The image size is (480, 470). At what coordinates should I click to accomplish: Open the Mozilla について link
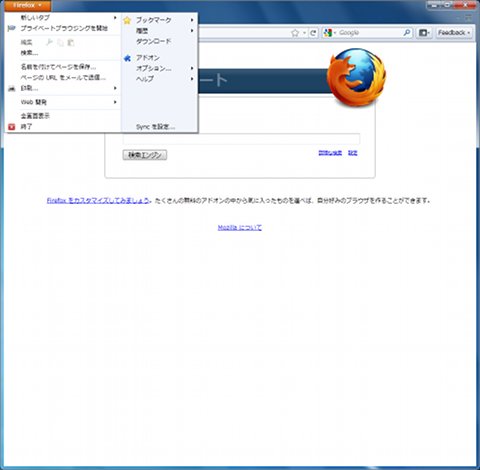coord(240,227)
